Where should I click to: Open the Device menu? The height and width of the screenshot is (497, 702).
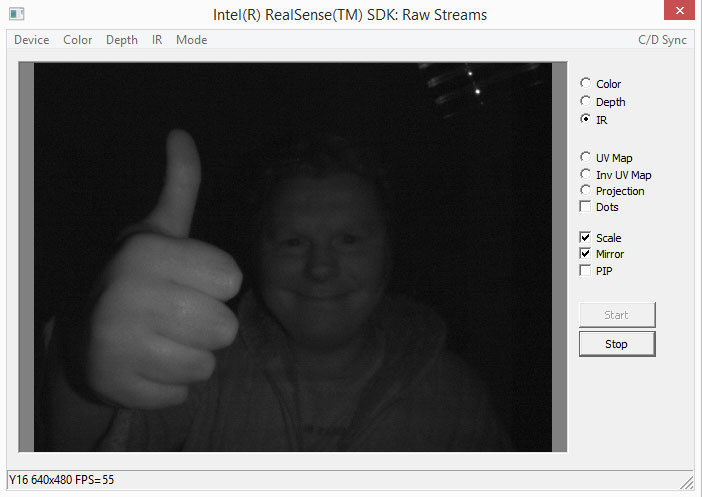(x=31, y=40)
